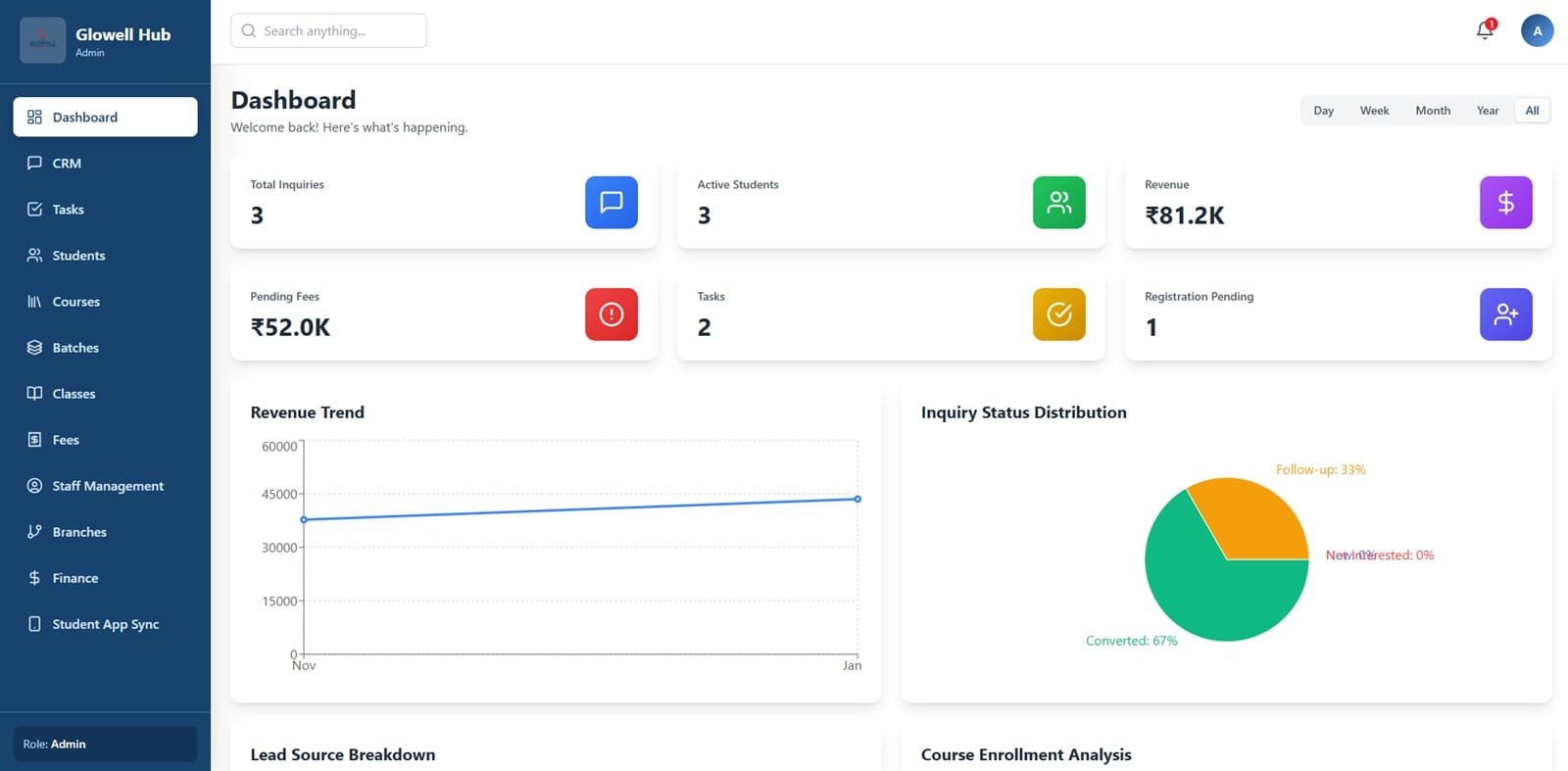Viewport: 1568px width, 771px height.
Task: Click the yellow Tasks check-circle icon
Action: point(1058,313)
